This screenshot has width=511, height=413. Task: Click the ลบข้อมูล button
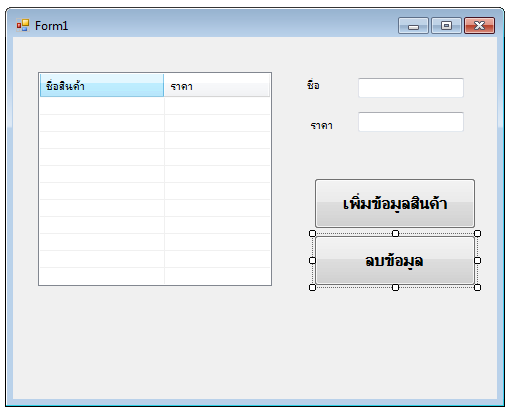(x=395, y=260)
